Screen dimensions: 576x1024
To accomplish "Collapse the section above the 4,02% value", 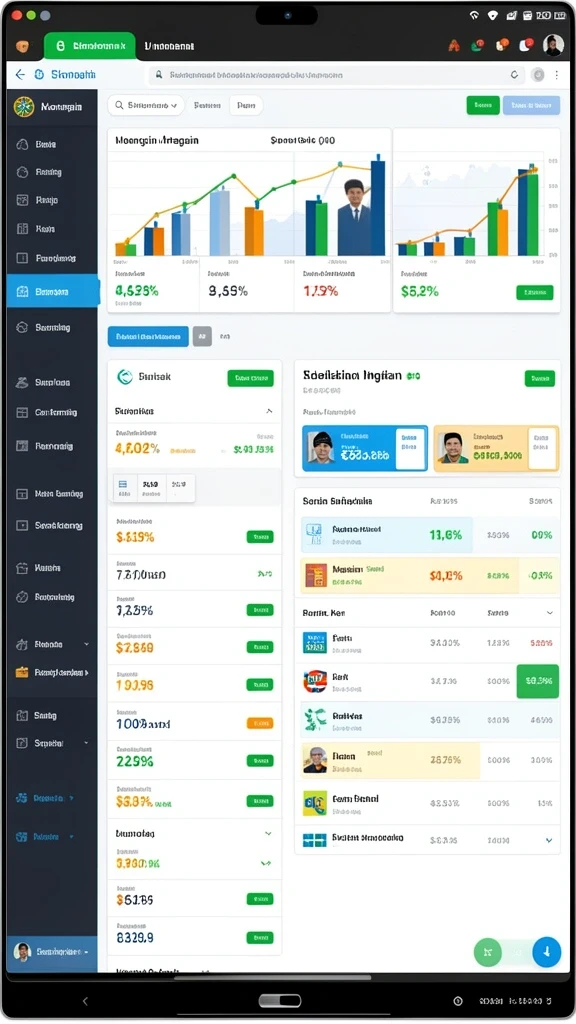I will (269, 411).
